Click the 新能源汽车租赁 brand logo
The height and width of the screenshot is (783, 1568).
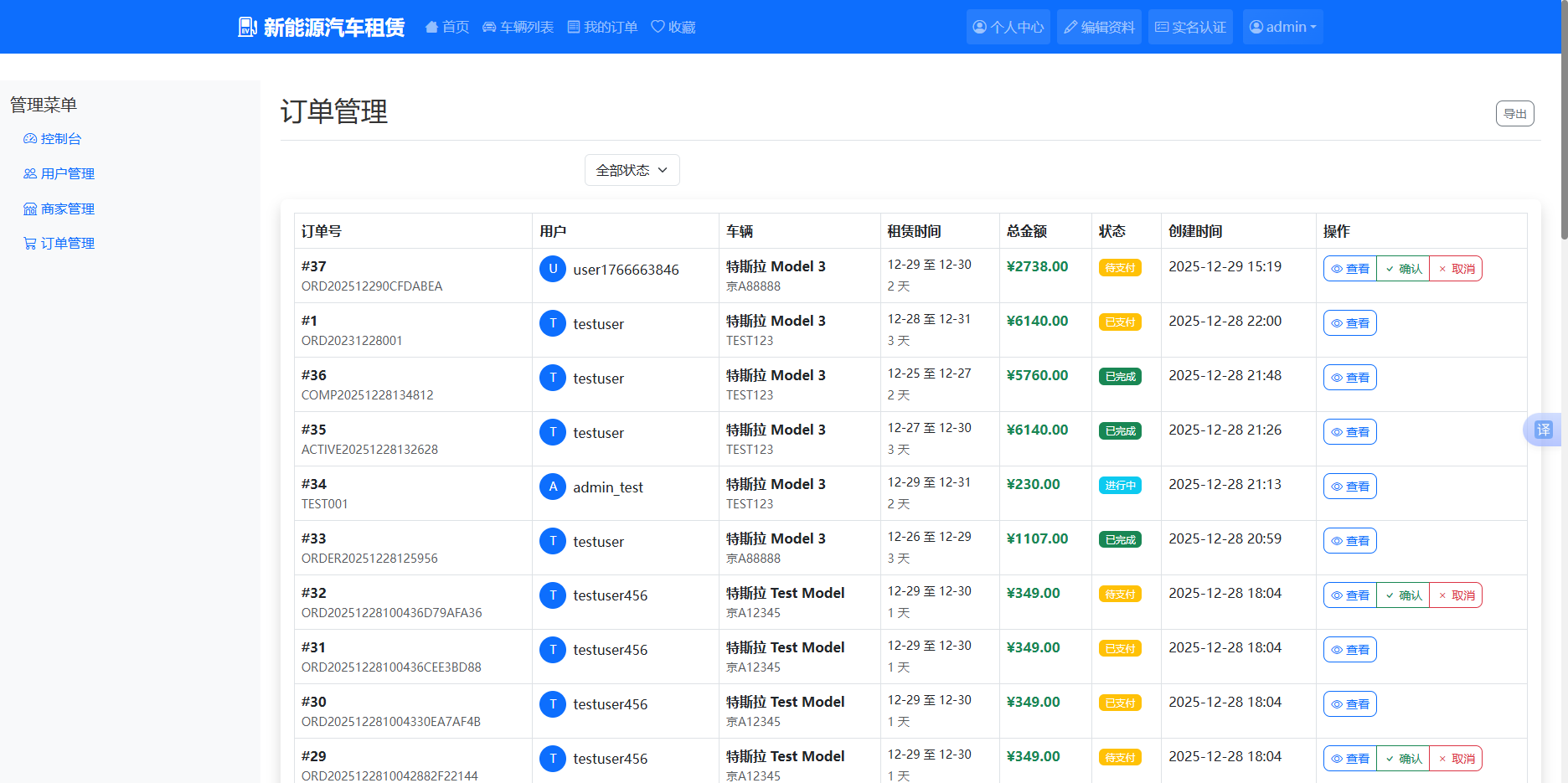321,27
